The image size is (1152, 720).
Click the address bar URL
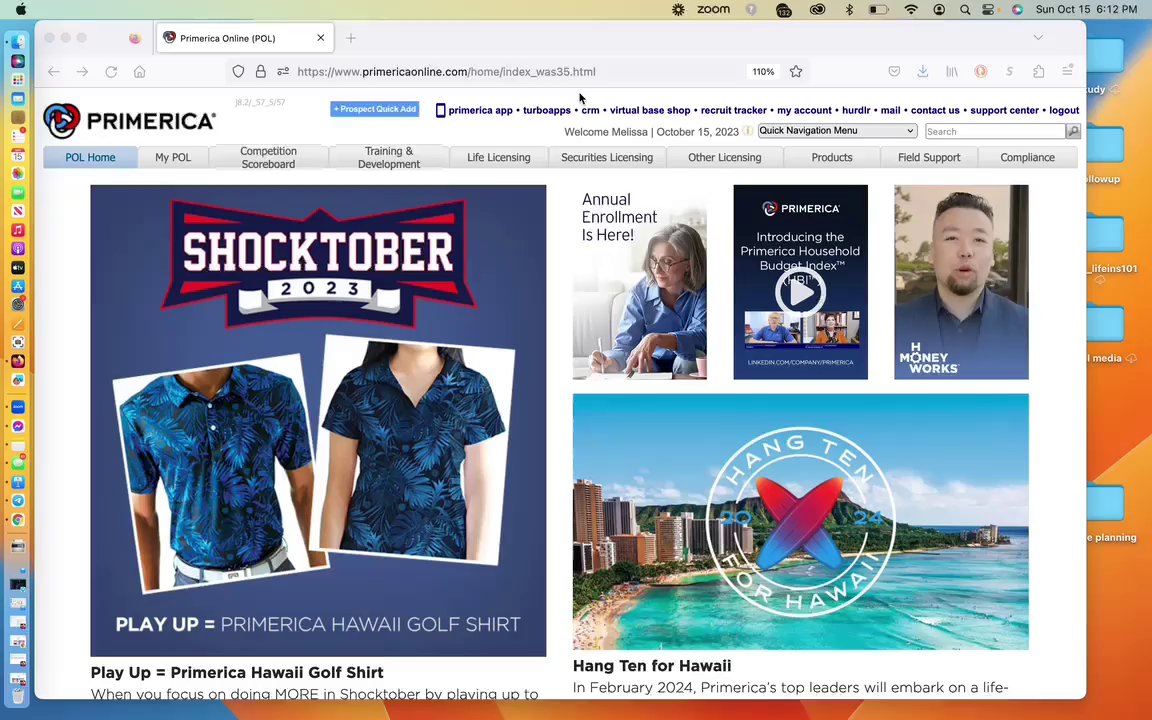pyautogui.click(x=446, y=71)
